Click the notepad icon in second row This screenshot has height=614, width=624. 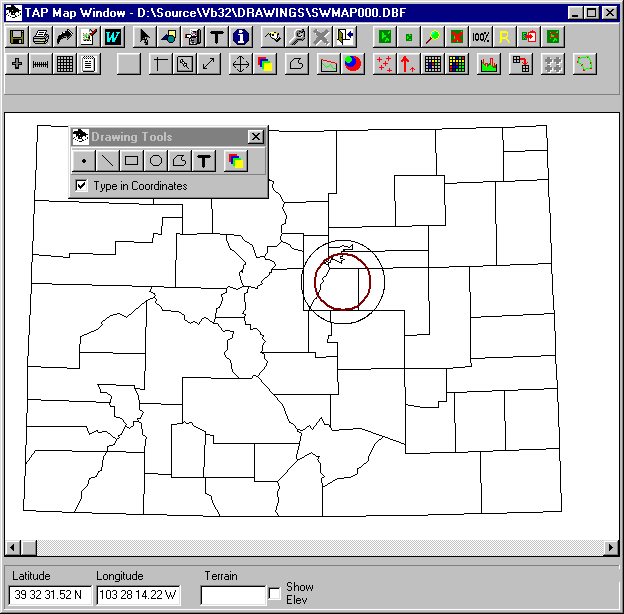[x=89, y=64]
